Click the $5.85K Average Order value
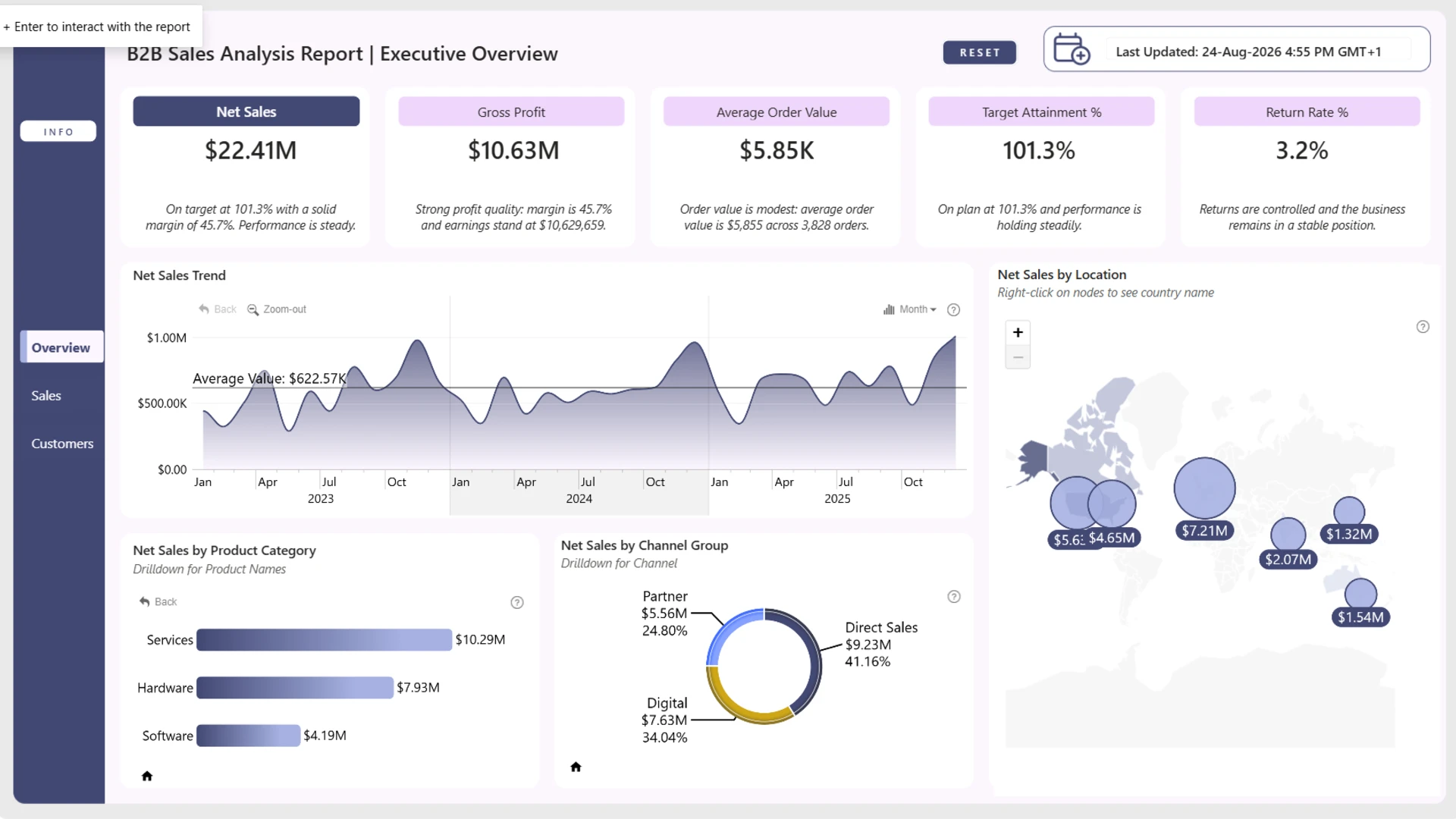 [x=777, y=150]
